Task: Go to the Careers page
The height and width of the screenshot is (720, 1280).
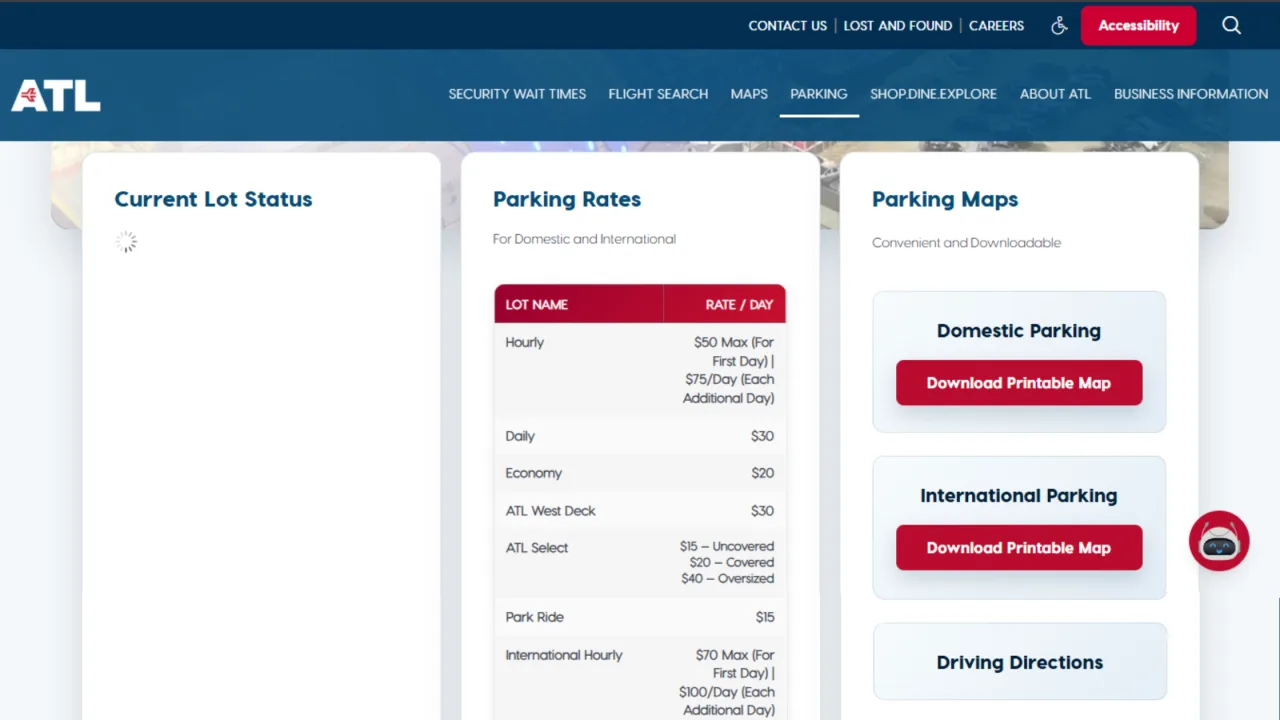Action: [996, 26]
